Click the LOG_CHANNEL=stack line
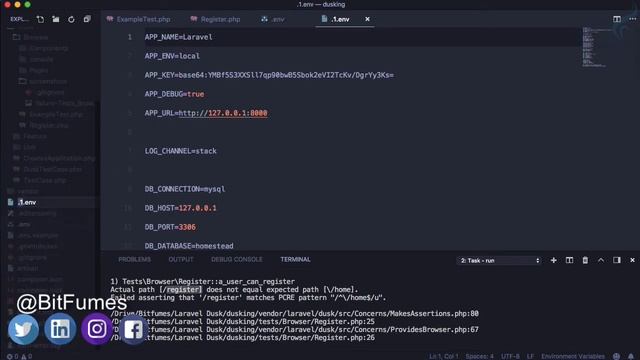640x360 pixels. pos(180,151)
